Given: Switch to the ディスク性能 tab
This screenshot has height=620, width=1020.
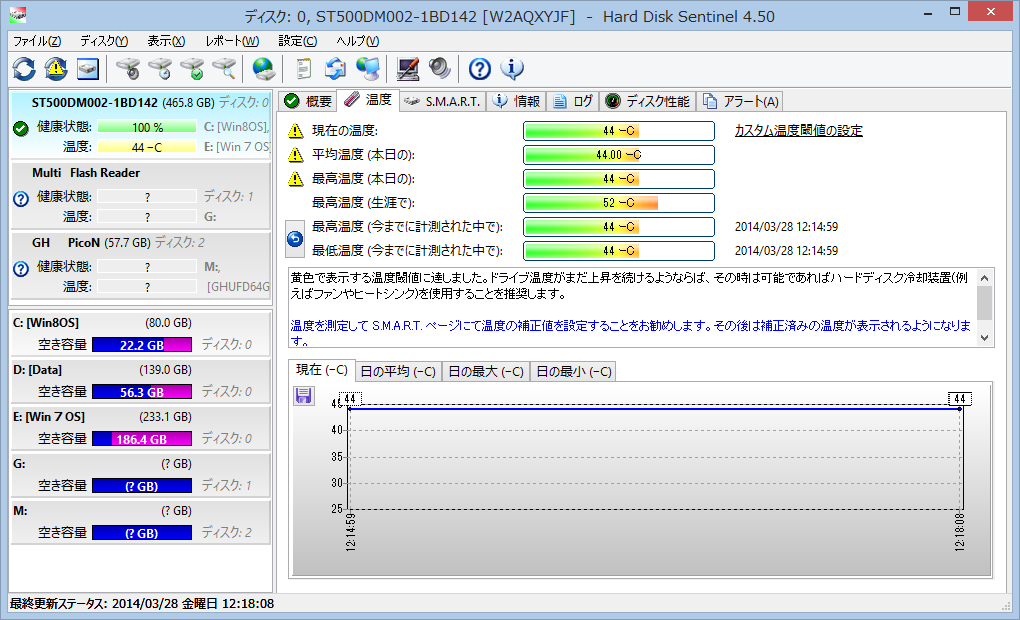Looking at the screenshot, I should coord(647,101).
